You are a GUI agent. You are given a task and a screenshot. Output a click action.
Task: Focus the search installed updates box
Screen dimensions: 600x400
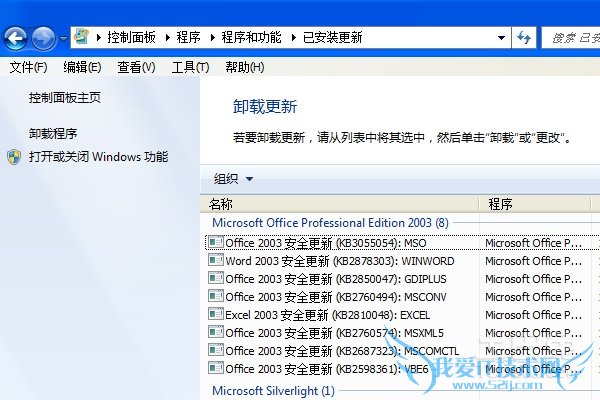(571, 38)
